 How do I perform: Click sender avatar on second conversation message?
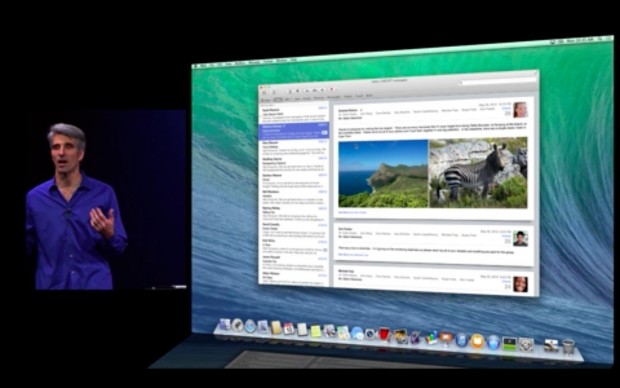coord(520,238)
